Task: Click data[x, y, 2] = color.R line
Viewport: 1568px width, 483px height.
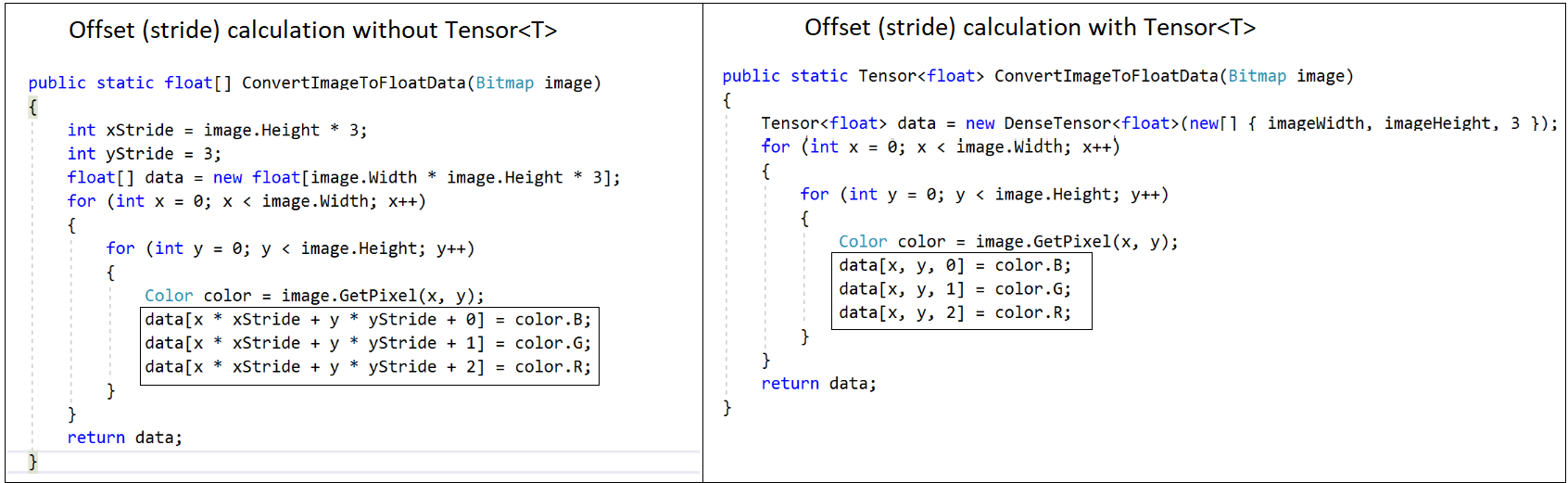Action: point(955,313)
